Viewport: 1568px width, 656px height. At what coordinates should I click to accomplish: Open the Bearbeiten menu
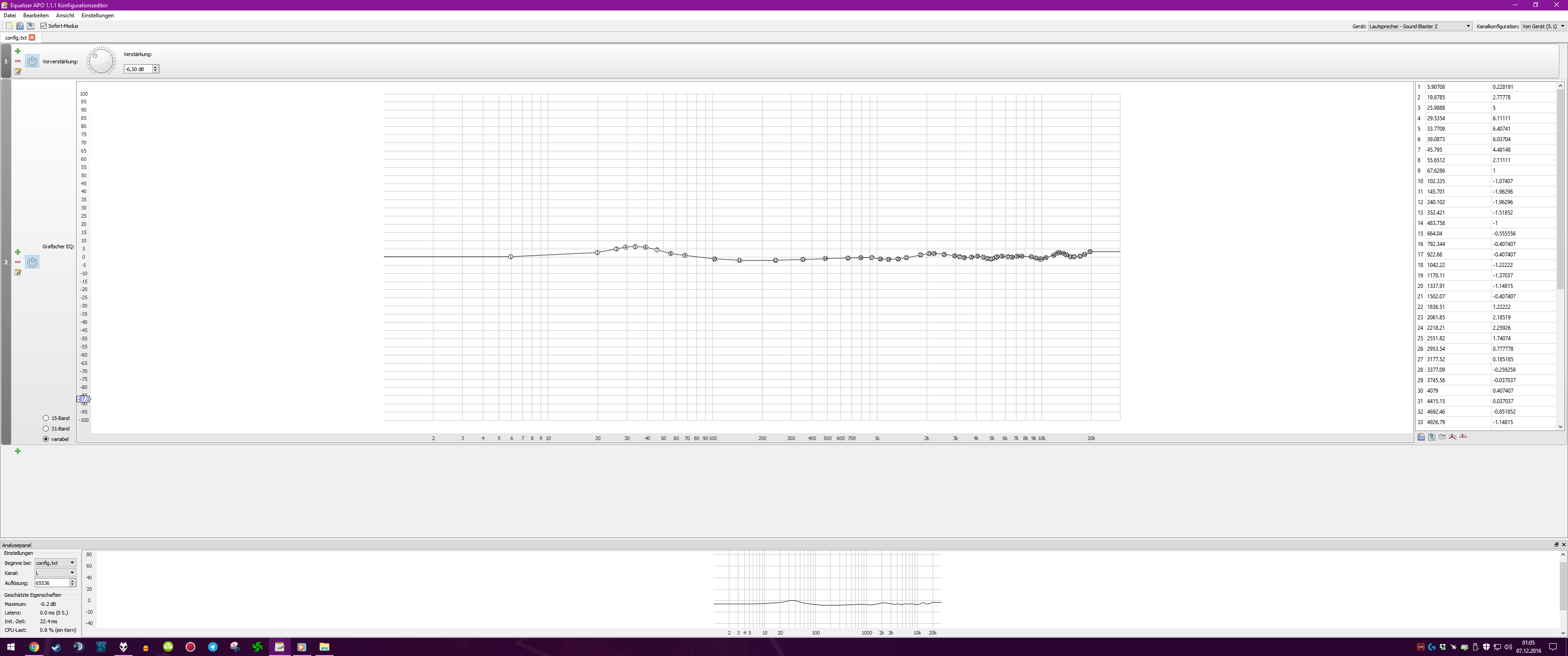36,16
